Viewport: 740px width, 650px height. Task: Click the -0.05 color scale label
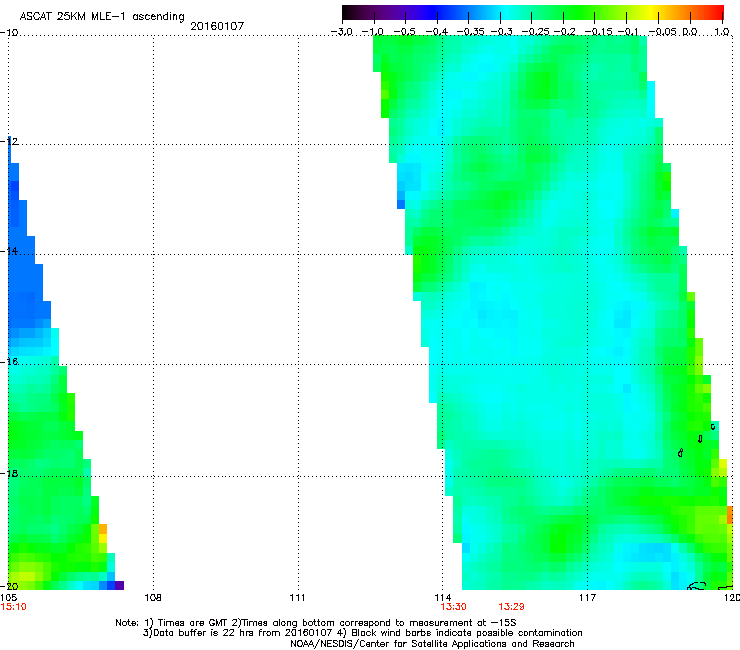point(663,32)
